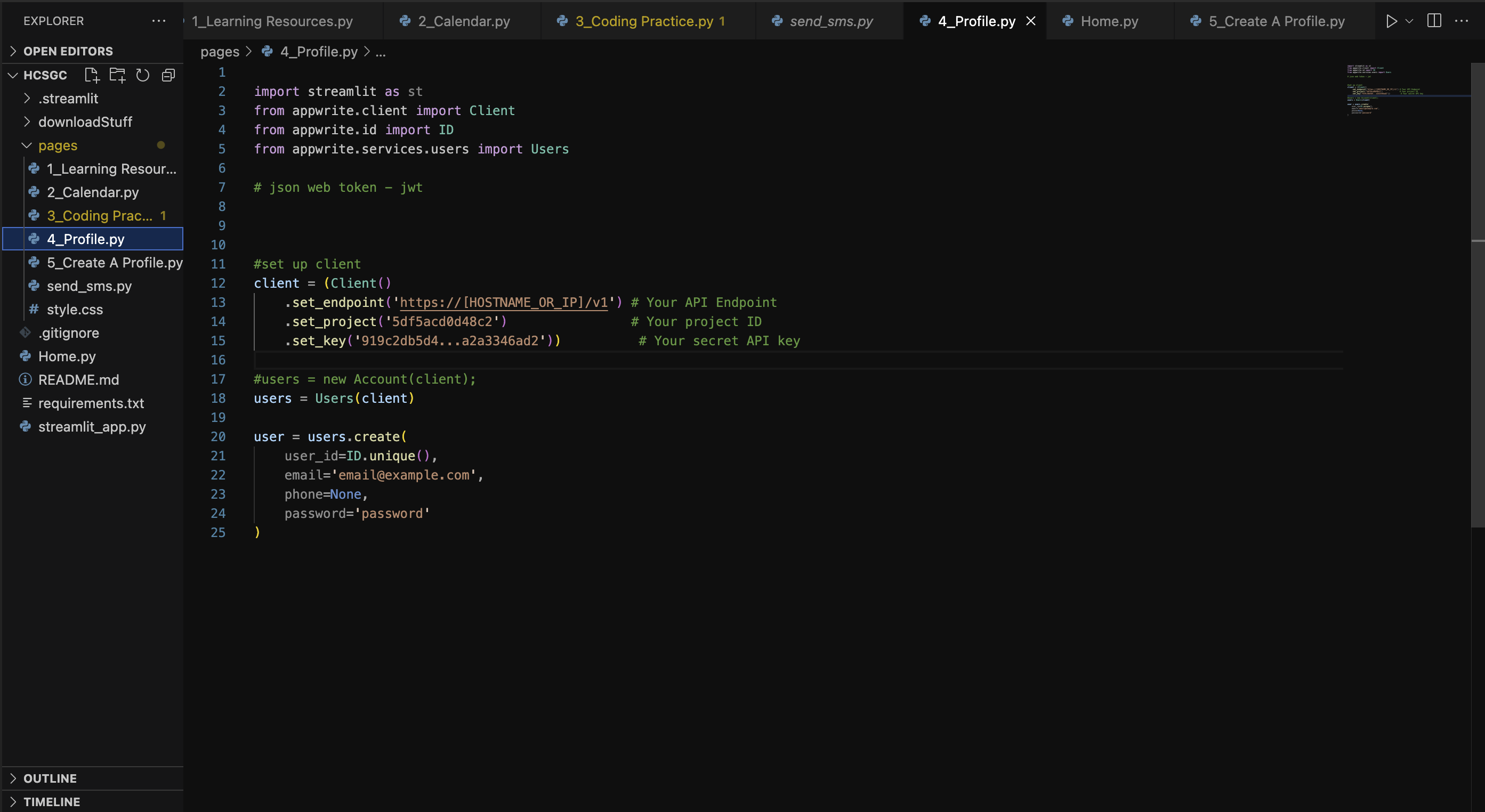This screenshot has height=812, width=1485.
Task: Collapse all folders in explorer
Action: click(168, 75)
